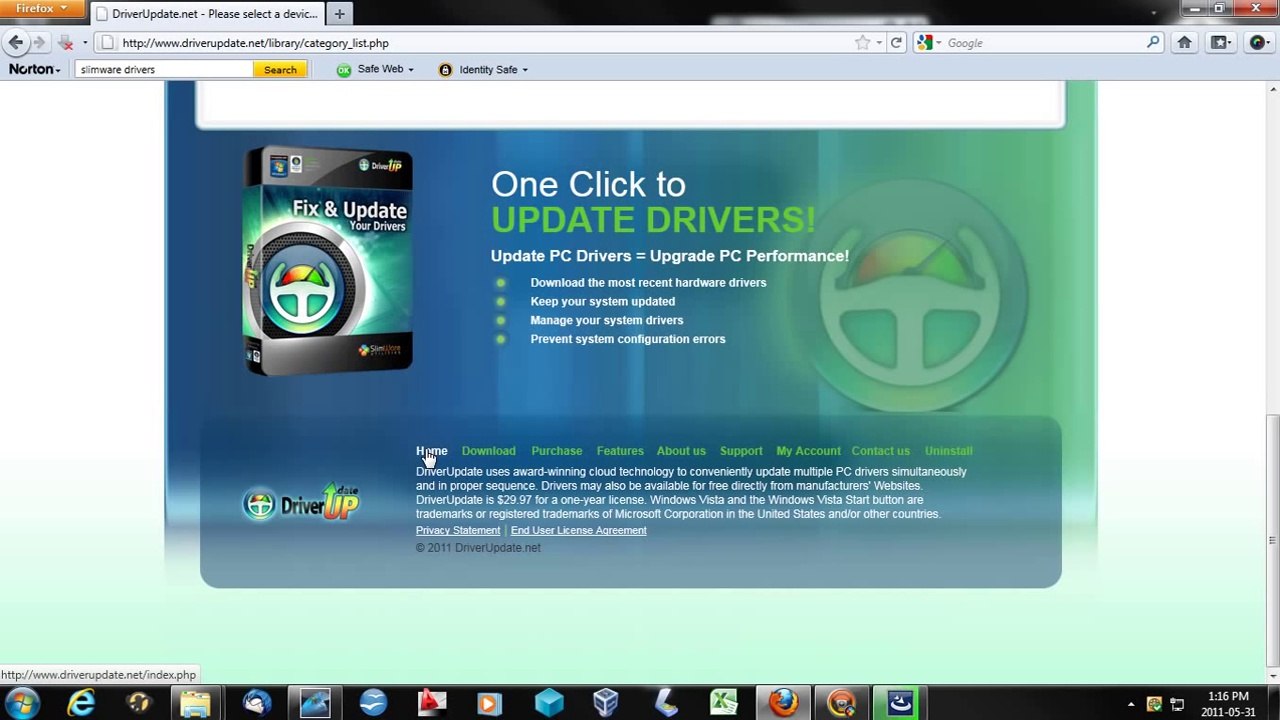Open the Privacy Statement link
Screen dimensions: 1280x720
pos(458,531)
